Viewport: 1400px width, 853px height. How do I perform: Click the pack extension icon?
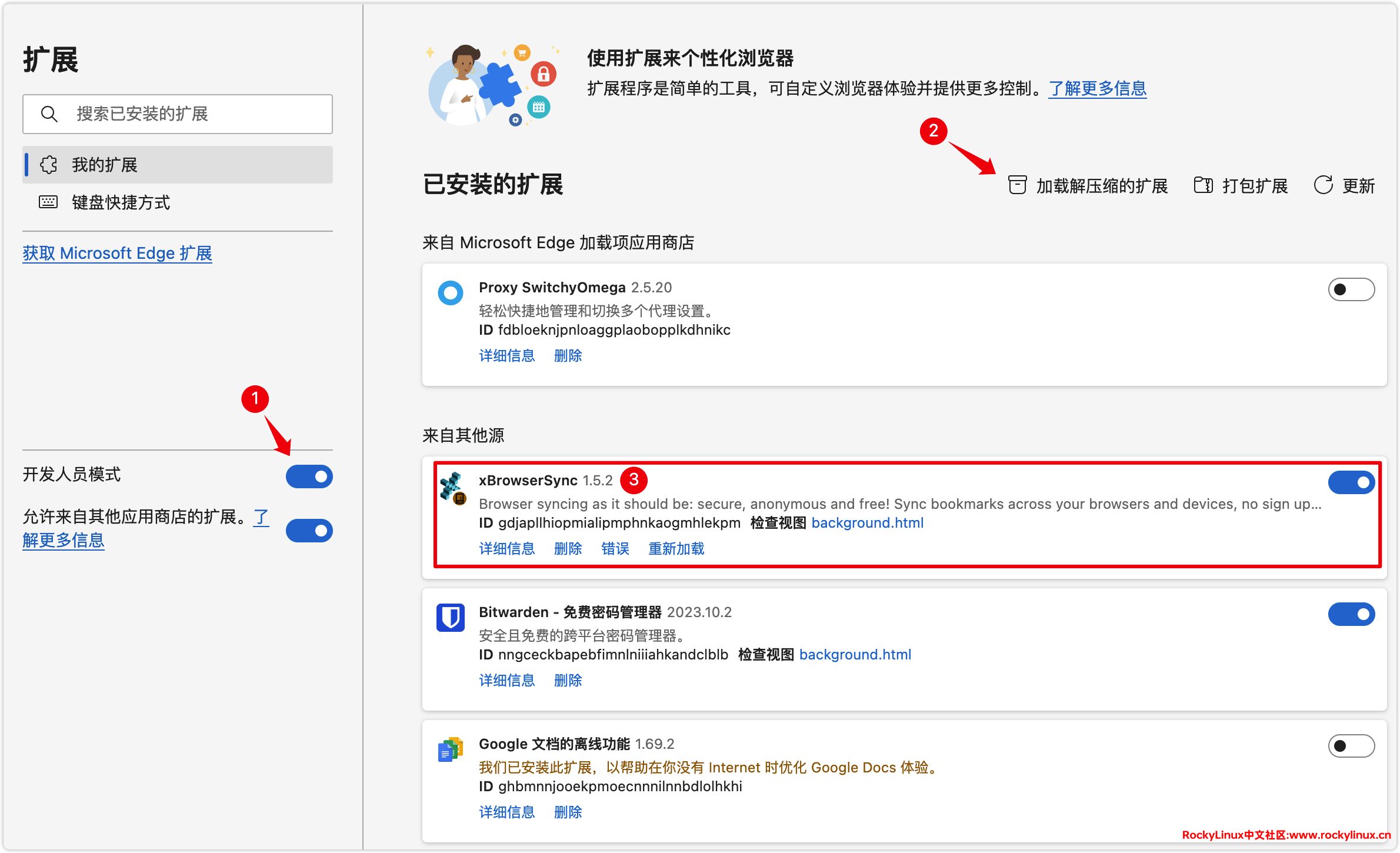tap(1203, 185)
